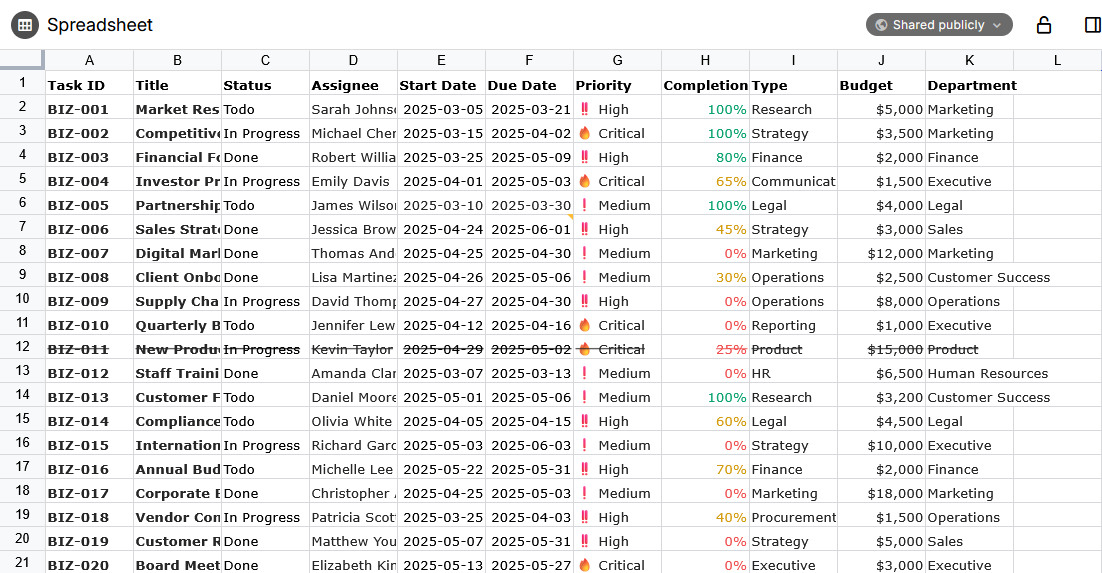Click the $12,000 budget cell
The width and height of the screenshot is (1102, 573).
point(881,253)
